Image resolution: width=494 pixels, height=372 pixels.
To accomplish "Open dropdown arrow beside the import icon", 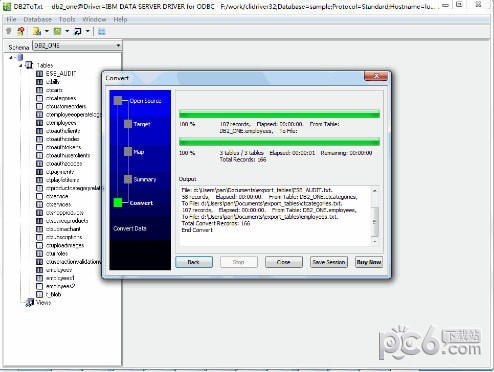I will coord(88,31).
